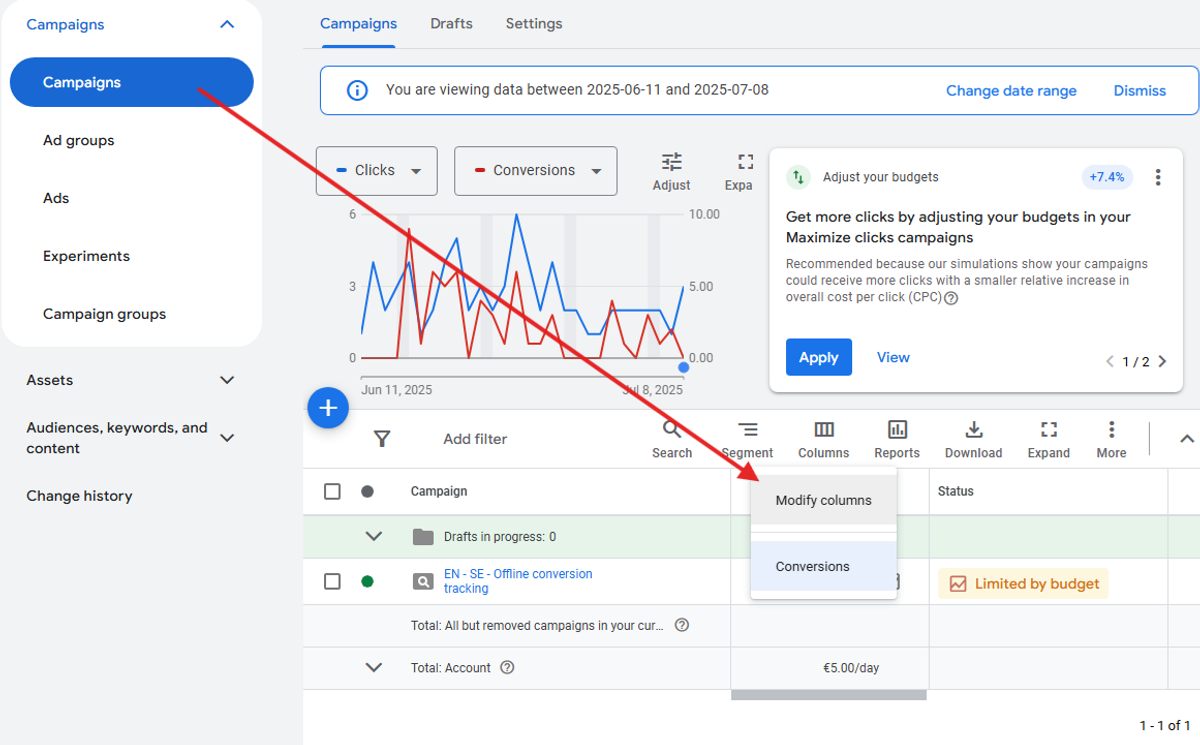The height and width of the screenshot is (745, 1200).
Task: Open the Search icon in the table toolbar
Action: coord(671,432)
